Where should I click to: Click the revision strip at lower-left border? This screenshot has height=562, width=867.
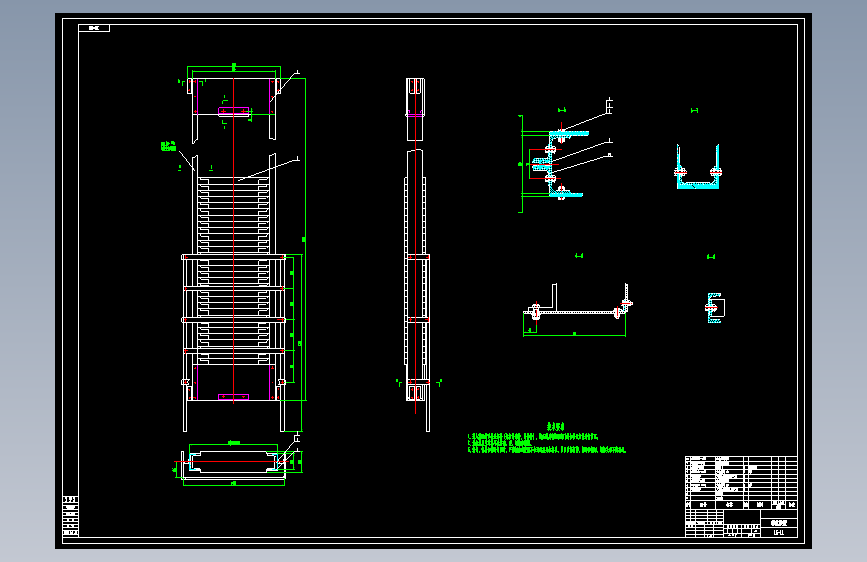click(x=70, y=516)
